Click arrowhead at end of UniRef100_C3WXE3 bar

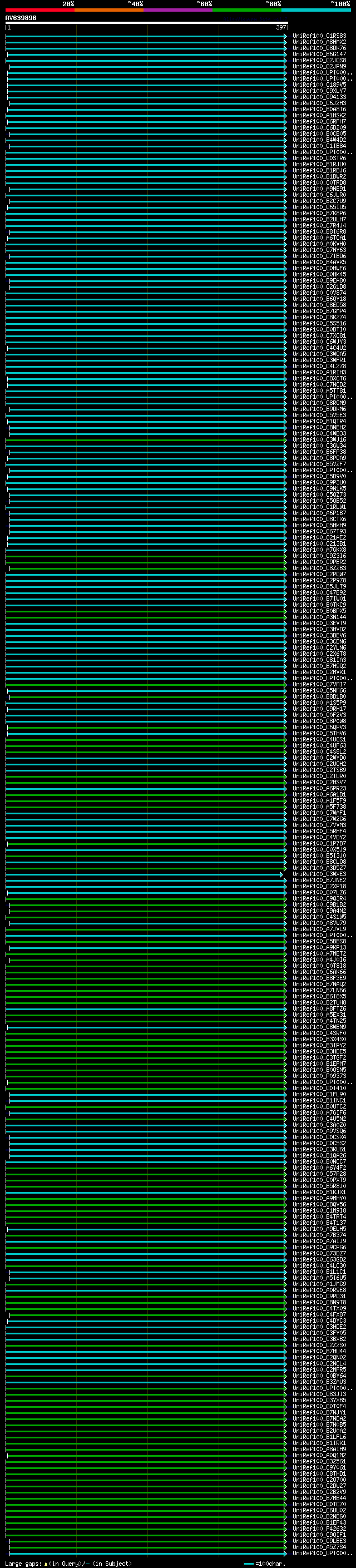(x=282, y=875)
